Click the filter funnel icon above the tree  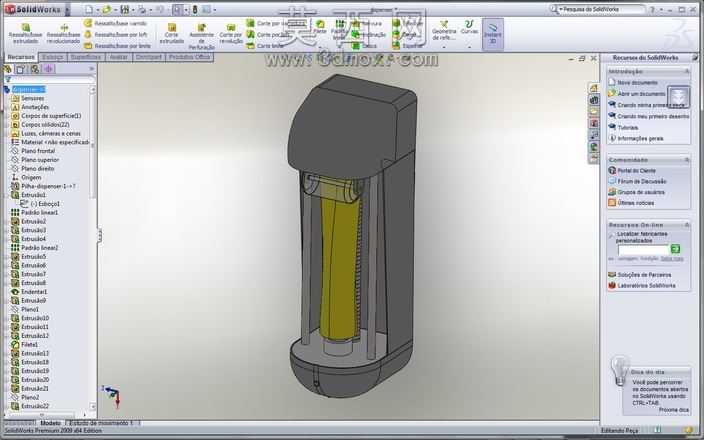pyautogui.click(x=8, y=79)
